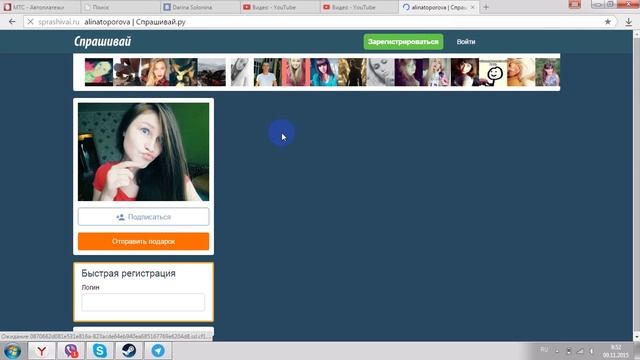The width and height of the screenshot is (640, 360).
Task: Open the Viber taskbar icon
Action: click(x=71, y=351)
